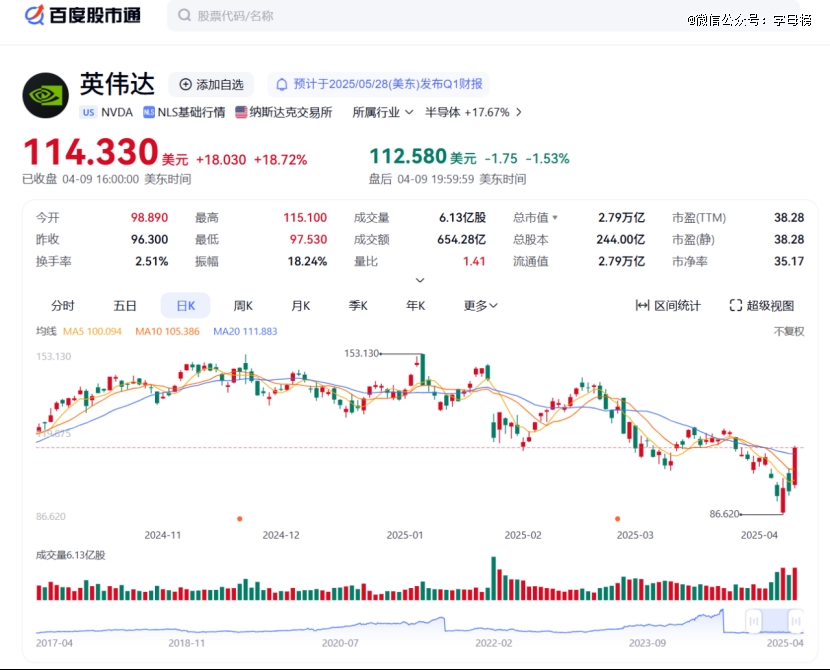Toggle the 总市值 unit selector arrow

tap(555, 217)
